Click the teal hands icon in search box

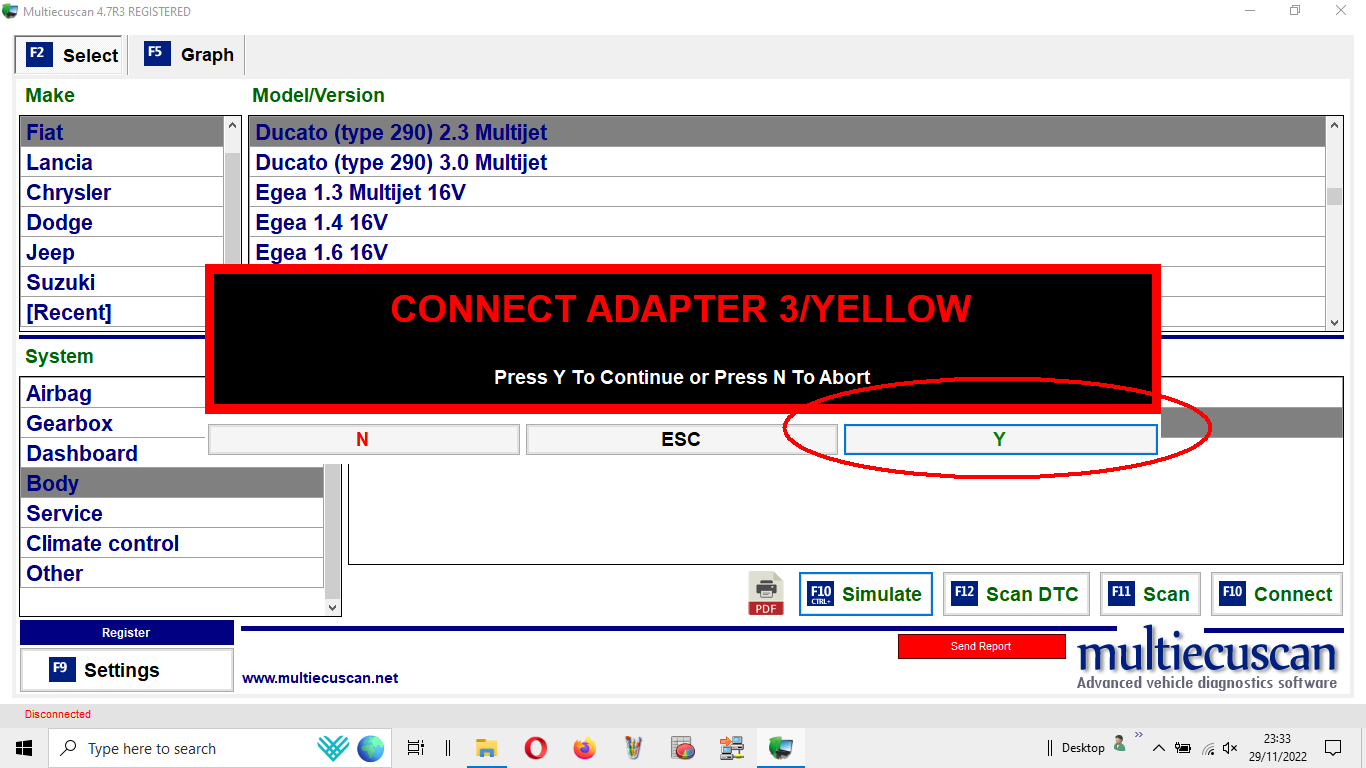(x=333, y=748)
